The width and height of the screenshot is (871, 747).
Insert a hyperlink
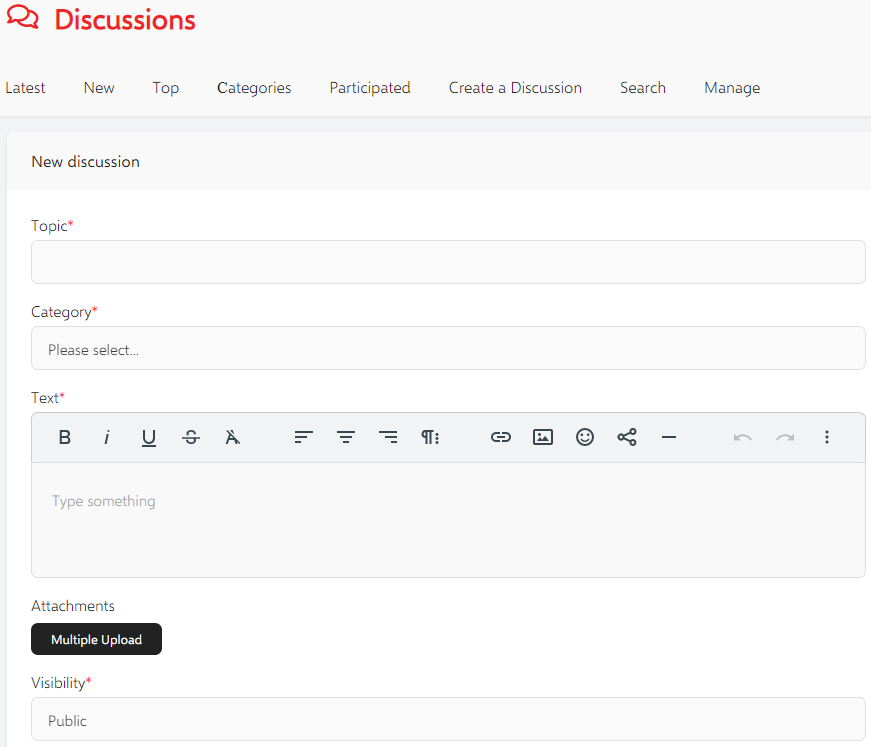(x=500, y=437)
